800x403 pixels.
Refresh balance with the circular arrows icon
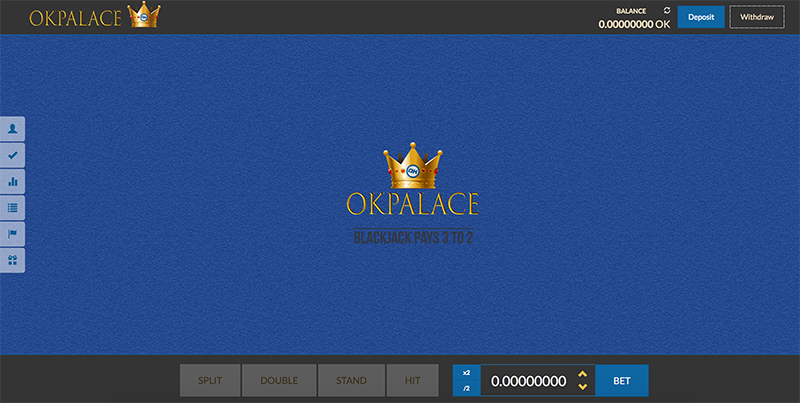pos(666,10)
